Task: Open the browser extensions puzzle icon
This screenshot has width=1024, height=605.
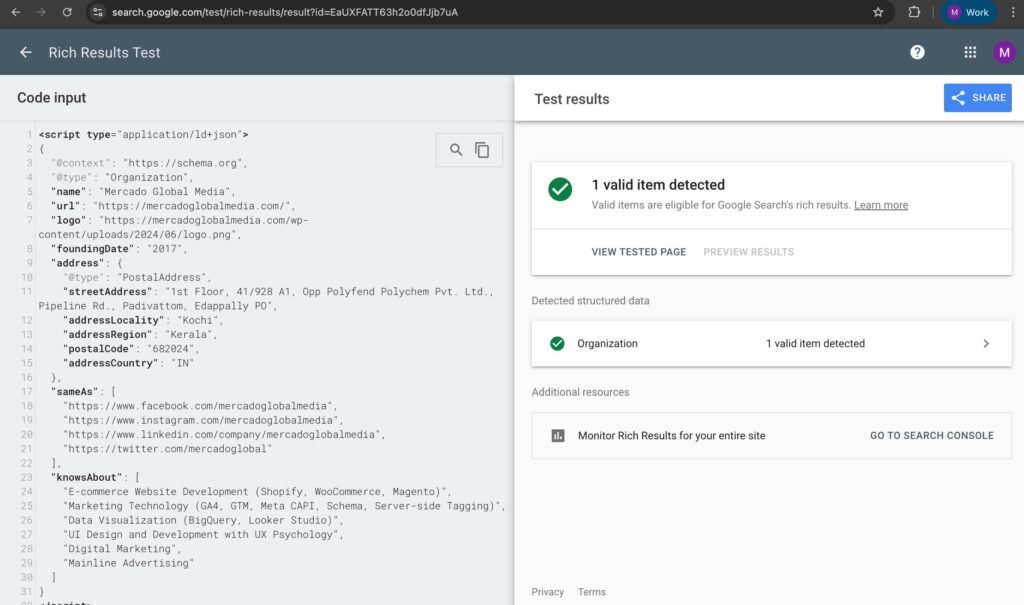Action: (914, 12)
